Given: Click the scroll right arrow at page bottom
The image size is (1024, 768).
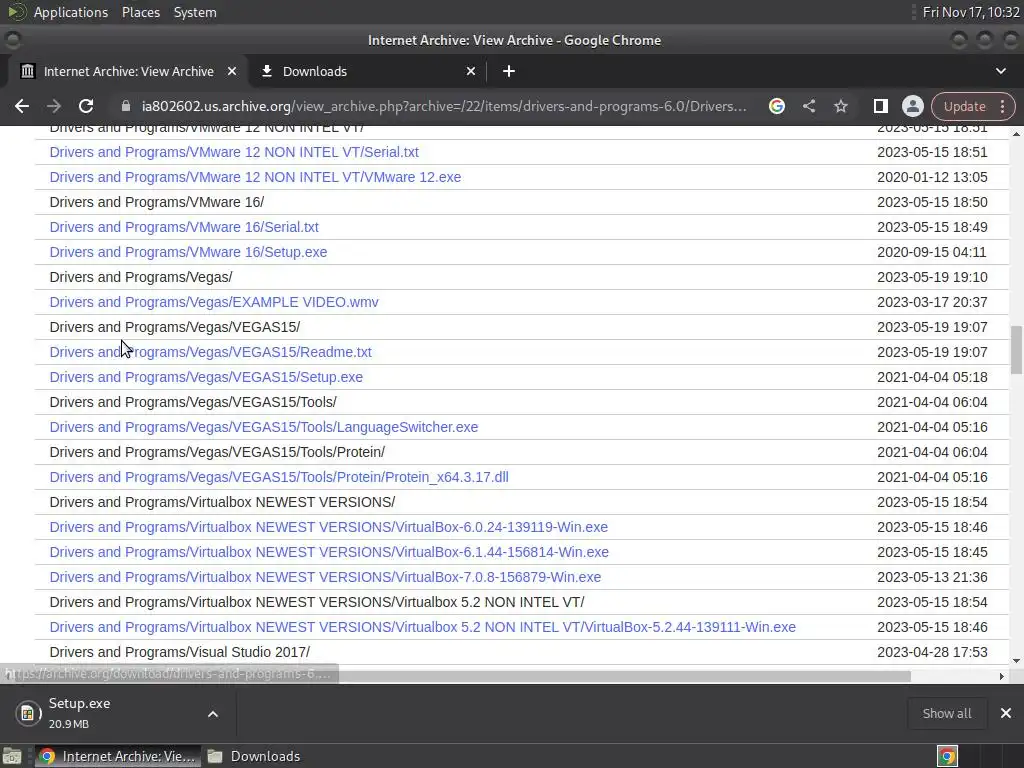Looking at the screenshot, I should pyautogui.click(x=1001, y=676).
